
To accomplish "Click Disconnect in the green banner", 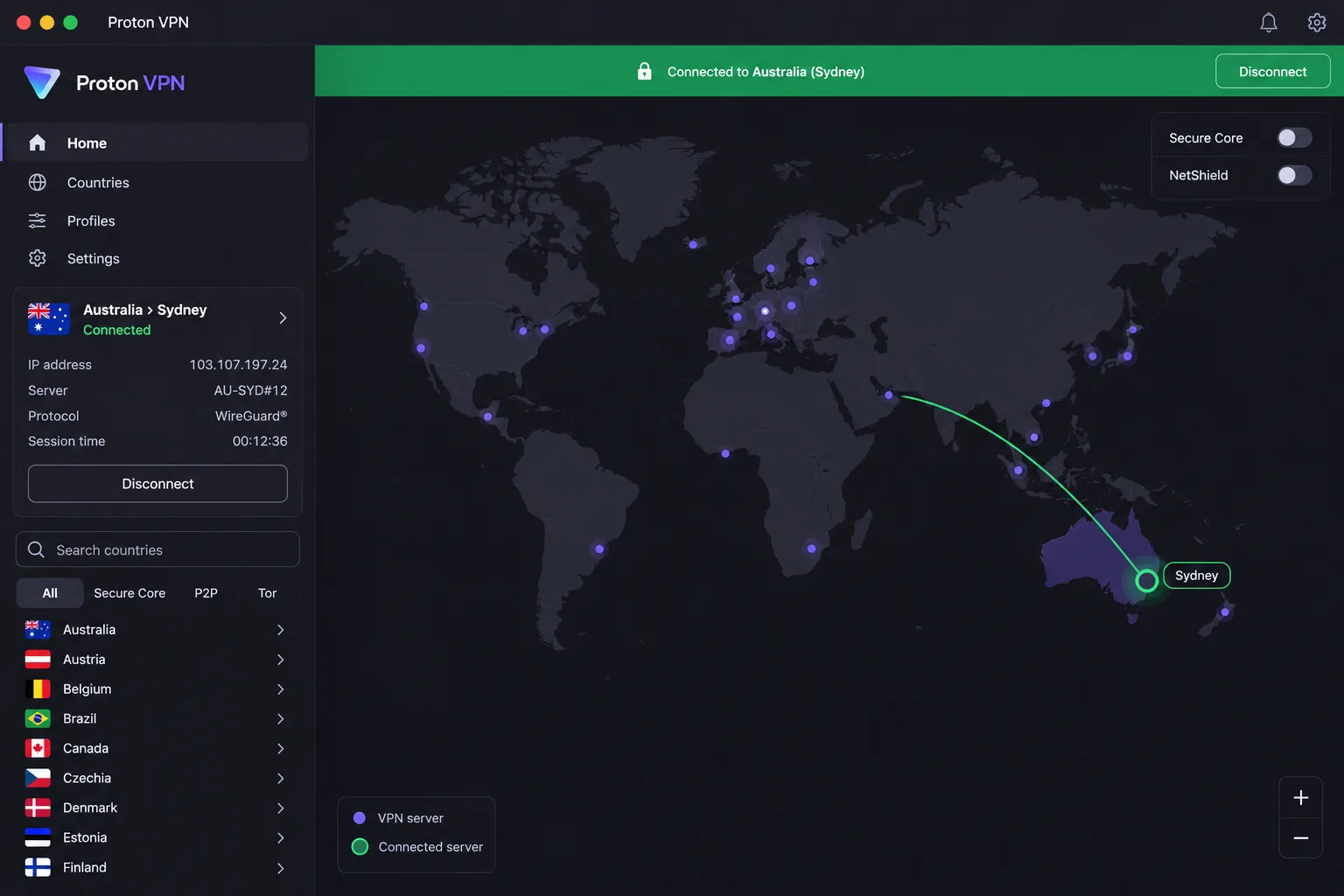I will tap(1273, 72).
